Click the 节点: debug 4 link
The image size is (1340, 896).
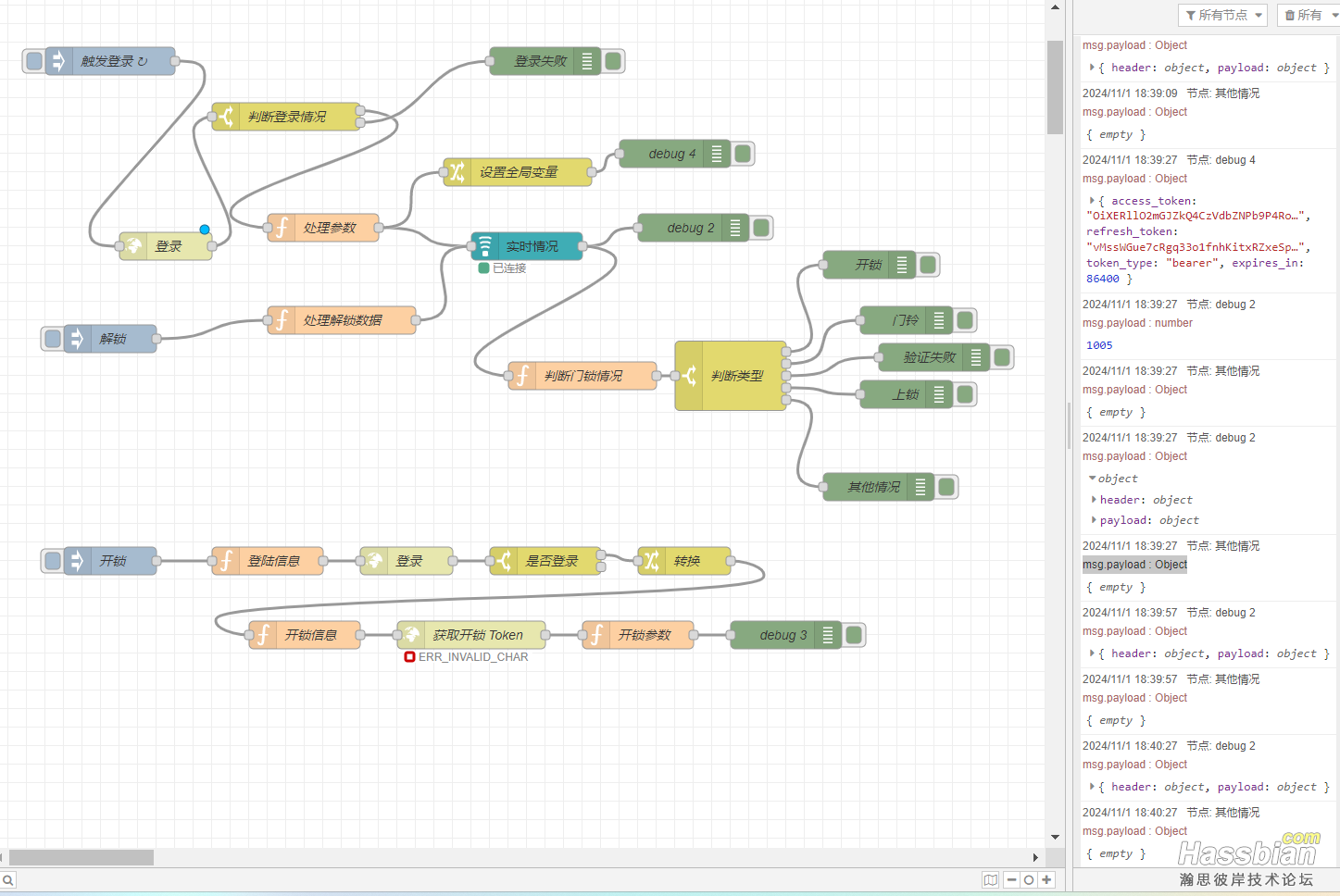click(1221, 160)
